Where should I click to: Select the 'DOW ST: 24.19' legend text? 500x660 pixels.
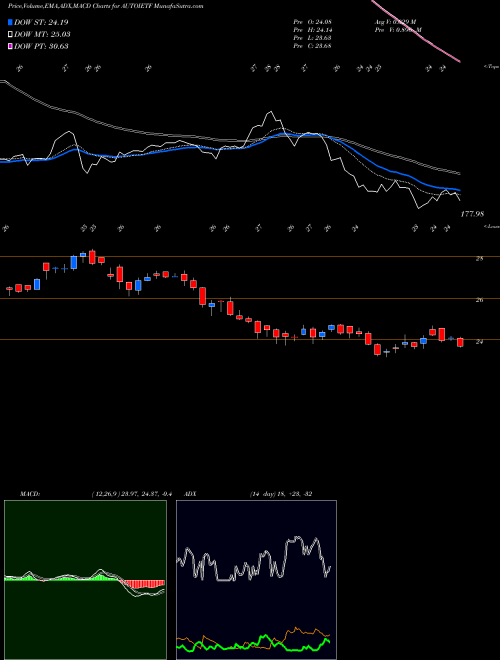click(x=41, y=22)
